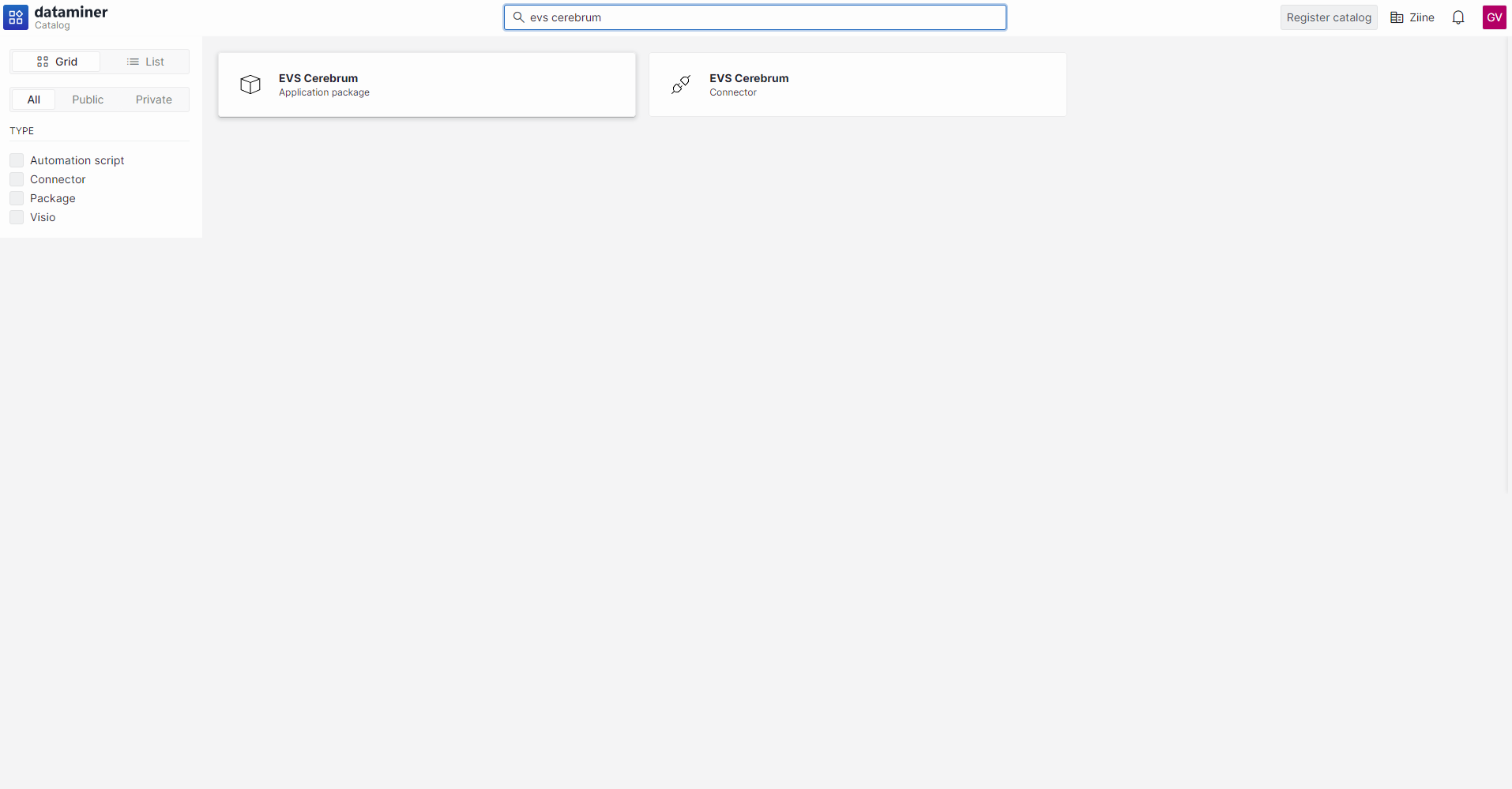Click the Application package subtitle text
1512x789 pixels.
324,92
